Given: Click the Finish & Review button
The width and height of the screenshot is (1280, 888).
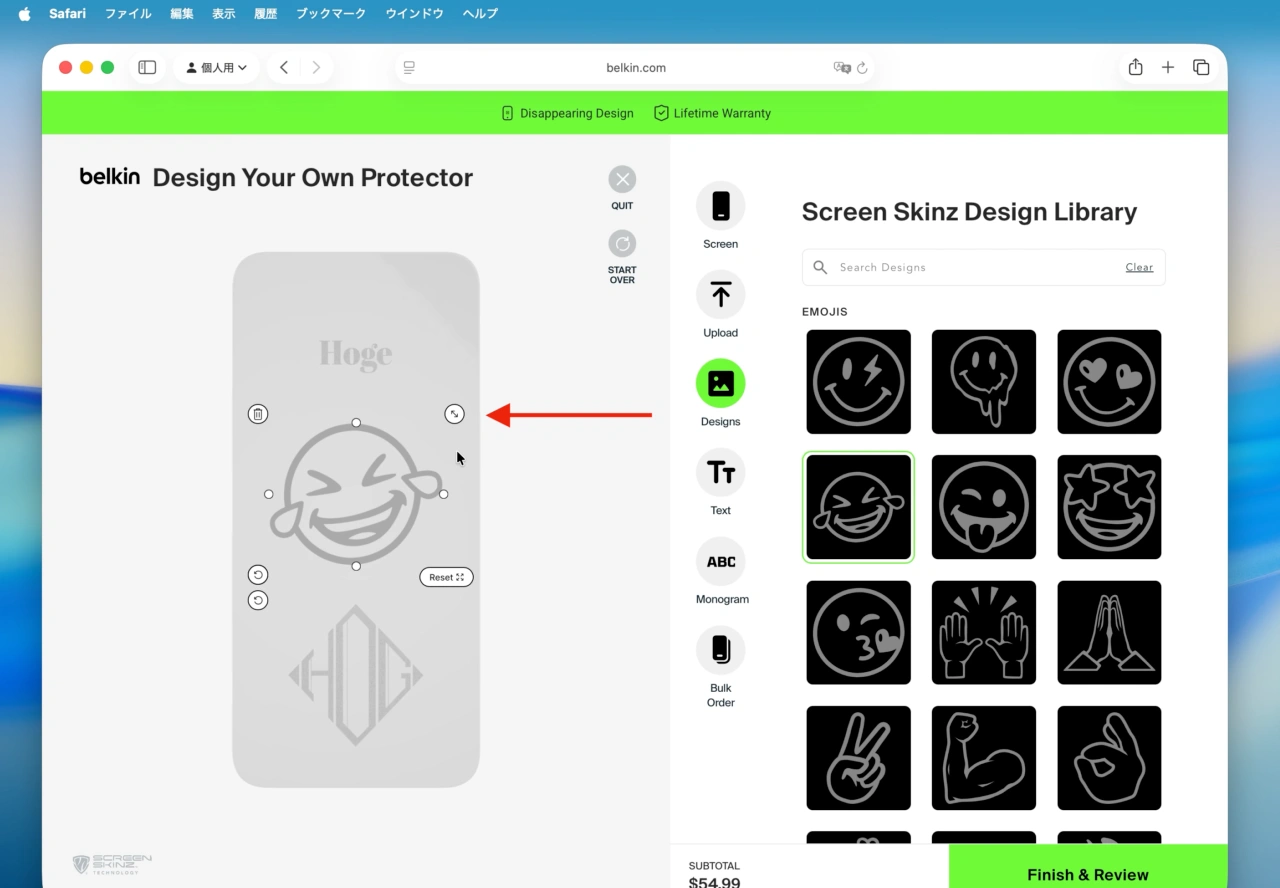Looking at the screenshot, I should click(1087, 874).
